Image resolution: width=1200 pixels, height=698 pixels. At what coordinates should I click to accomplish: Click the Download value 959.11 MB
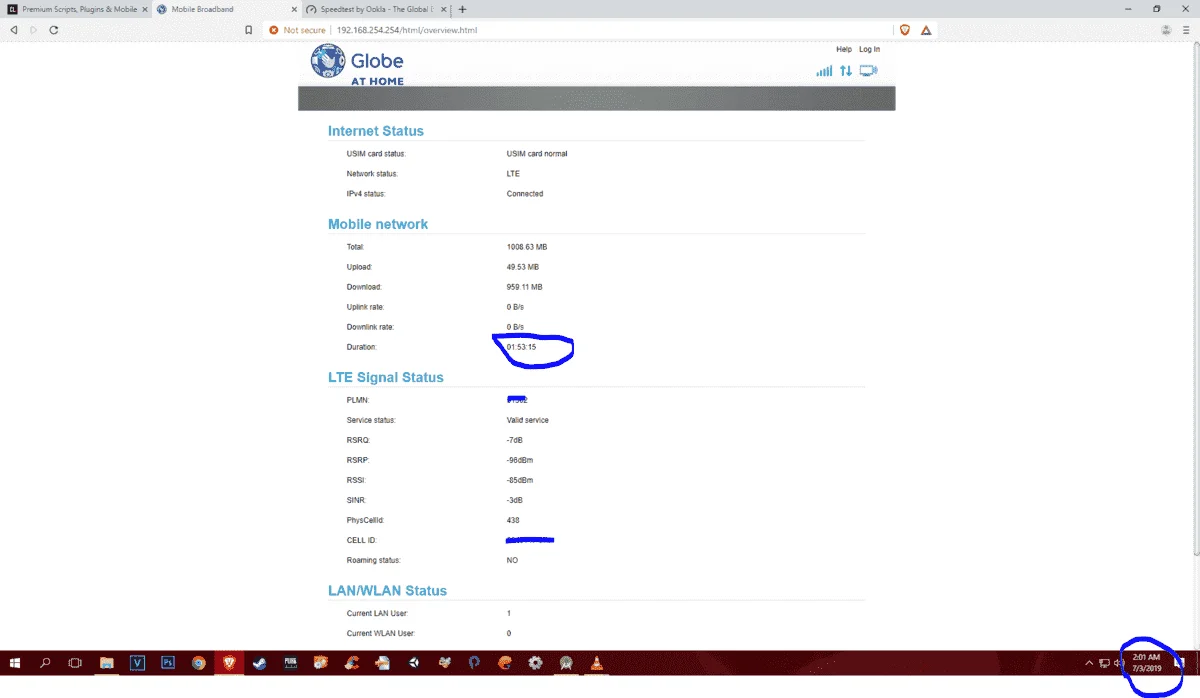tap(525, 287)
